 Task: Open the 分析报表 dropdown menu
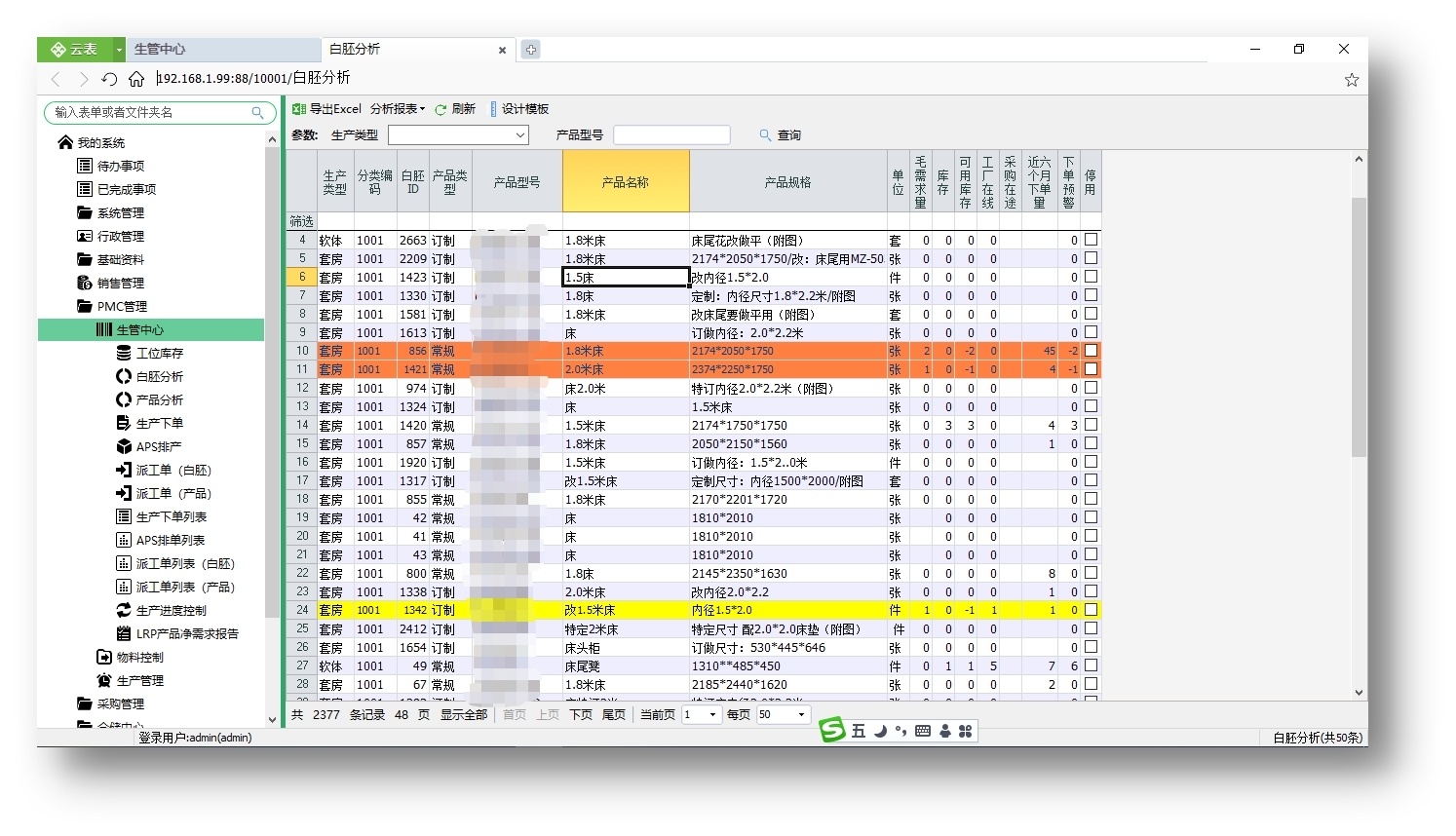click(x=398, y=109)
